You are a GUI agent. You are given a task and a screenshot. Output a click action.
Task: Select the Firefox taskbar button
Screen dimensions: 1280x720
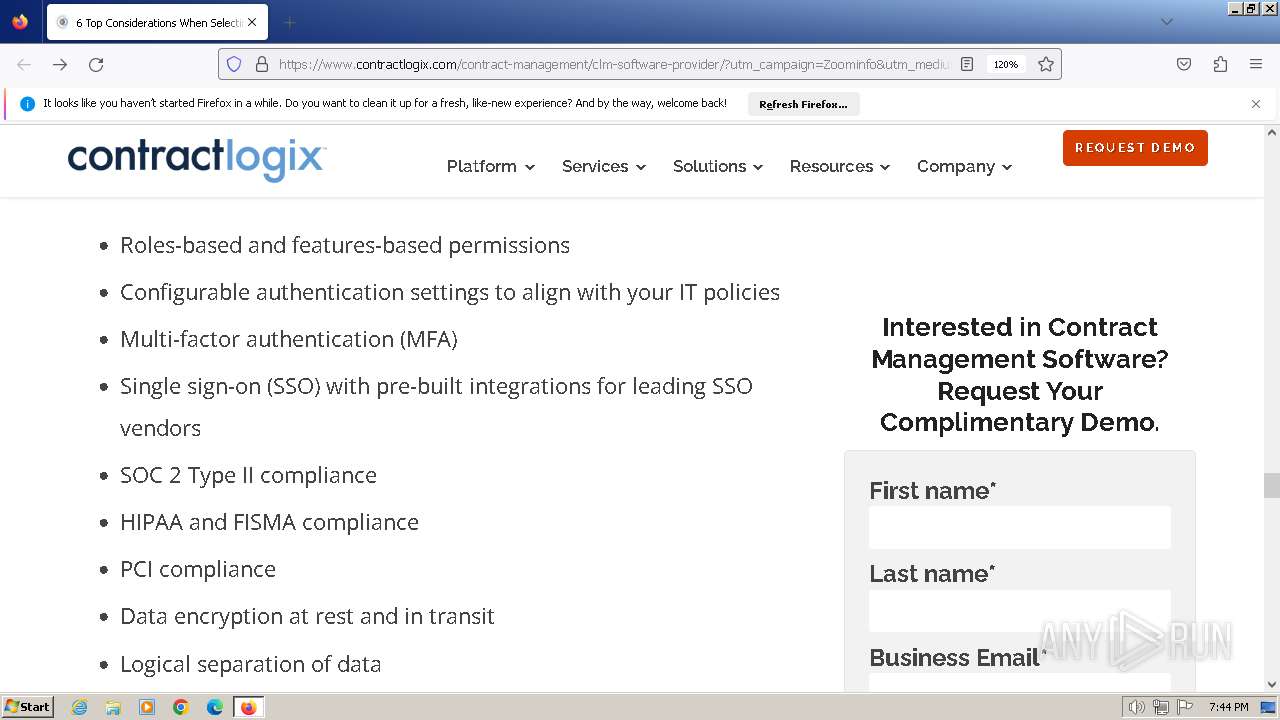pos(249,707)
